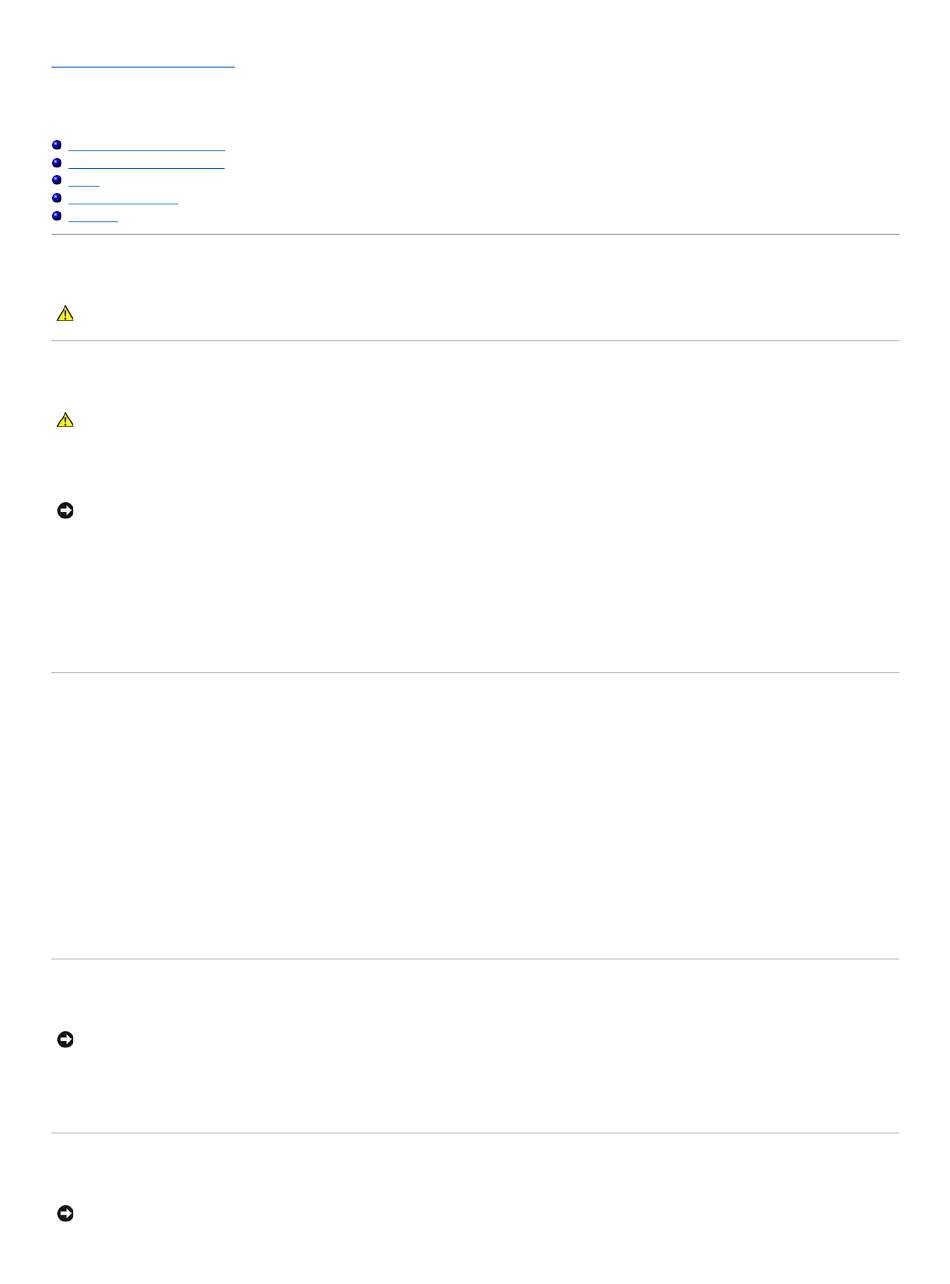Click the last notice arrow icon at bottom

65,1214
